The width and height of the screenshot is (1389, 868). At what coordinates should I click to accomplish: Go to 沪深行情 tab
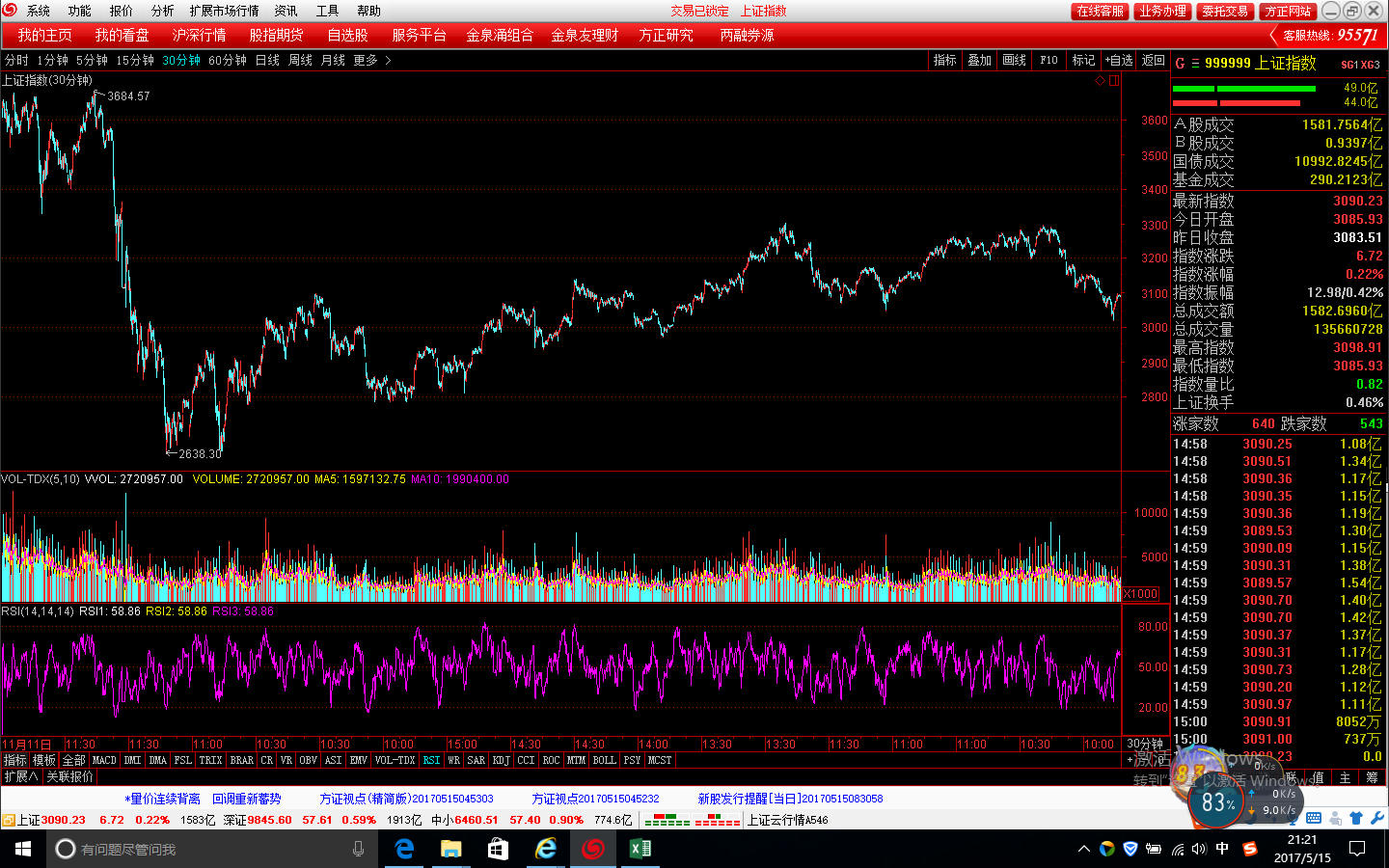click(x=200, y=35)
